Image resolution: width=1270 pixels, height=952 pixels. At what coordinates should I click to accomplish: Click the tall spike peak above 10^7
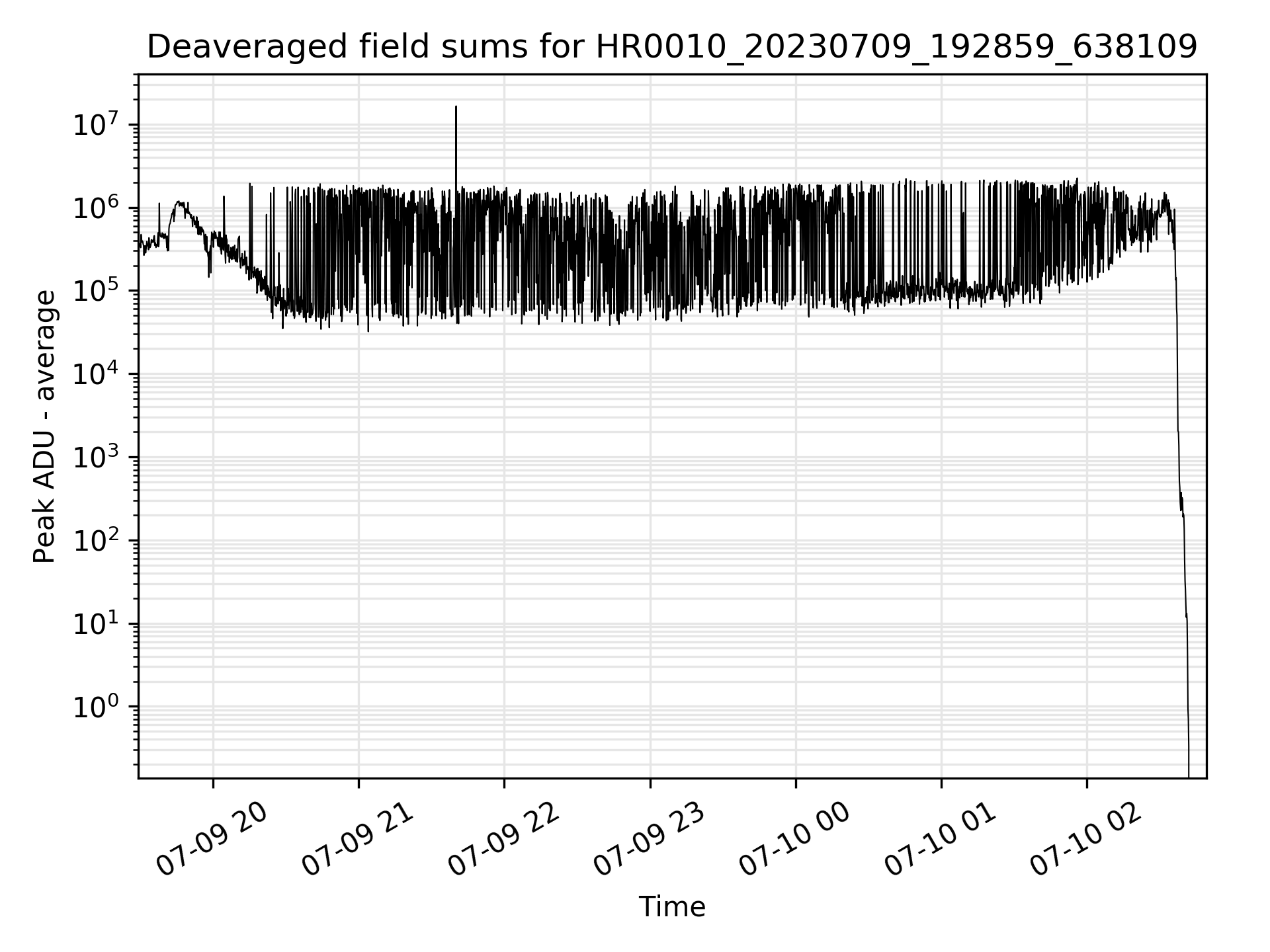(x=456, y=107)
